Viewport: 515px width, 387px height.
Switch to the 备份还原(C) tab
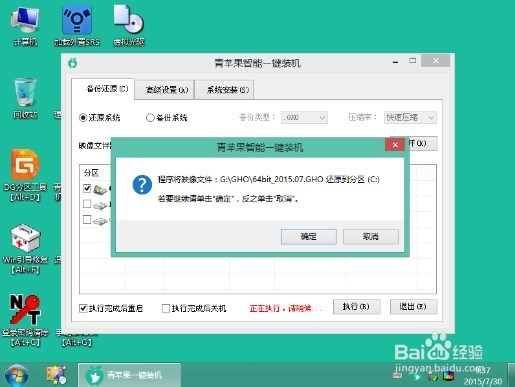(x=103, y=89)
